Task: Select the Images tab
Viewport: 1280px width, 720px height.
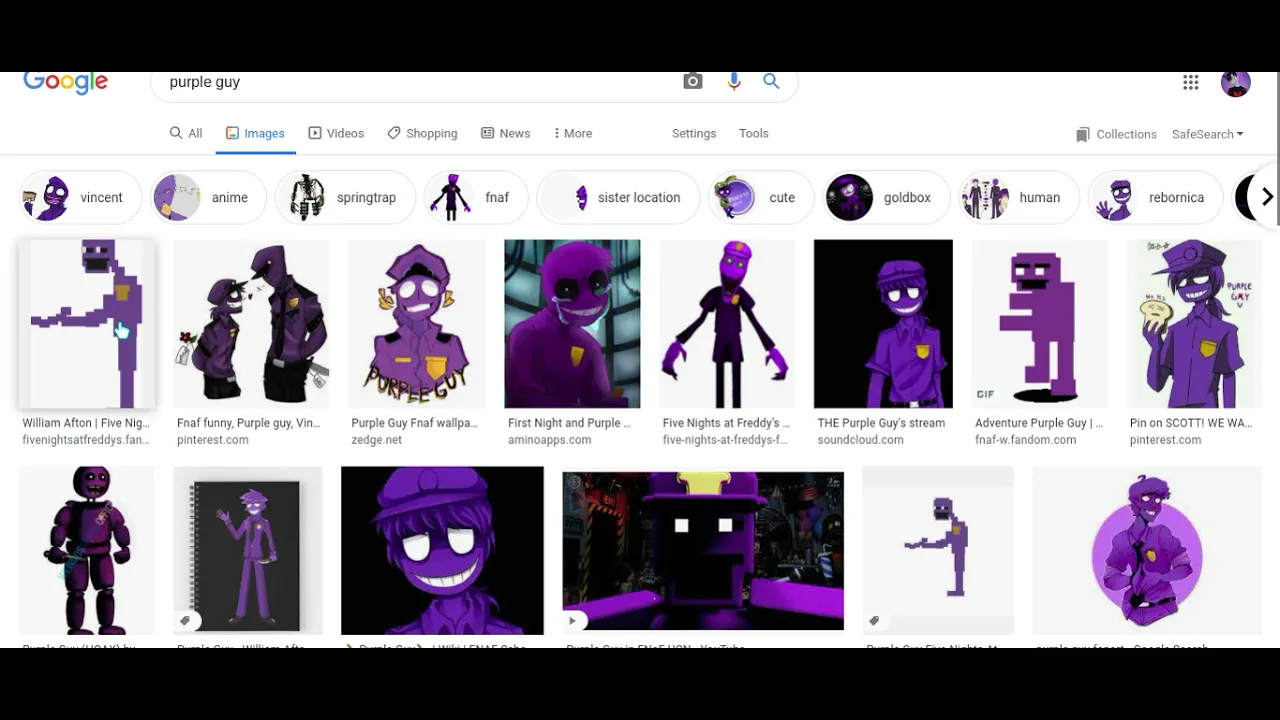Action: click(255, 133)
